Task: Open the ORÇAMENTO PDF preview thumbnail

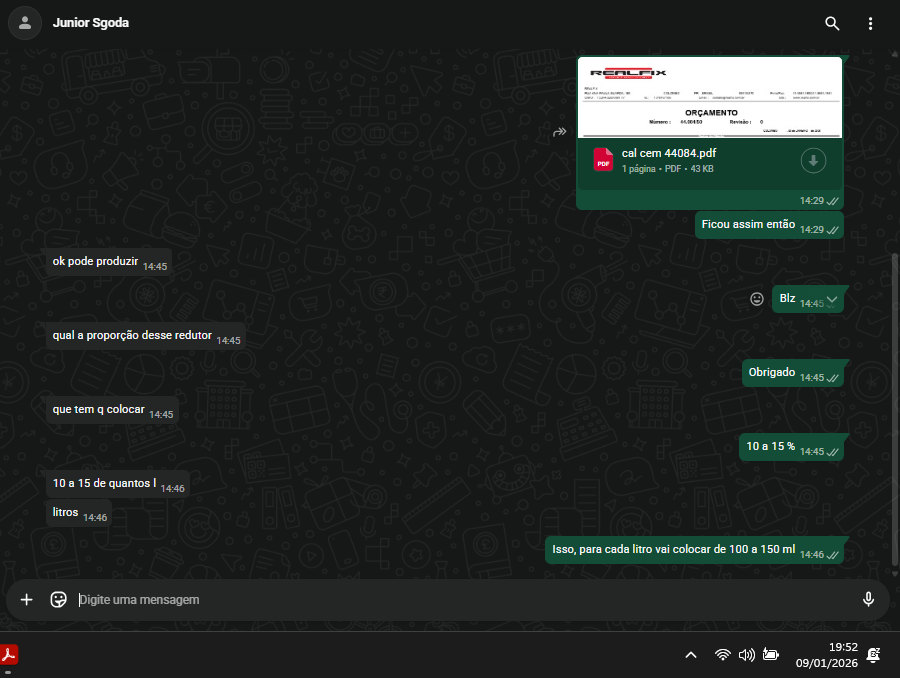Action: (709, 97)
